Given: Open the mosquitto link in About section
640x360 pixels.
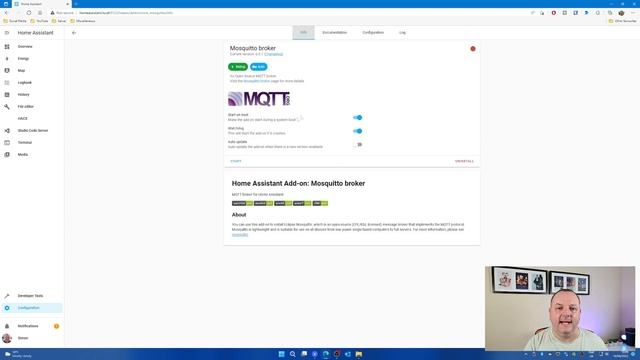Looking at the screenshot, I should pos(240,235).
